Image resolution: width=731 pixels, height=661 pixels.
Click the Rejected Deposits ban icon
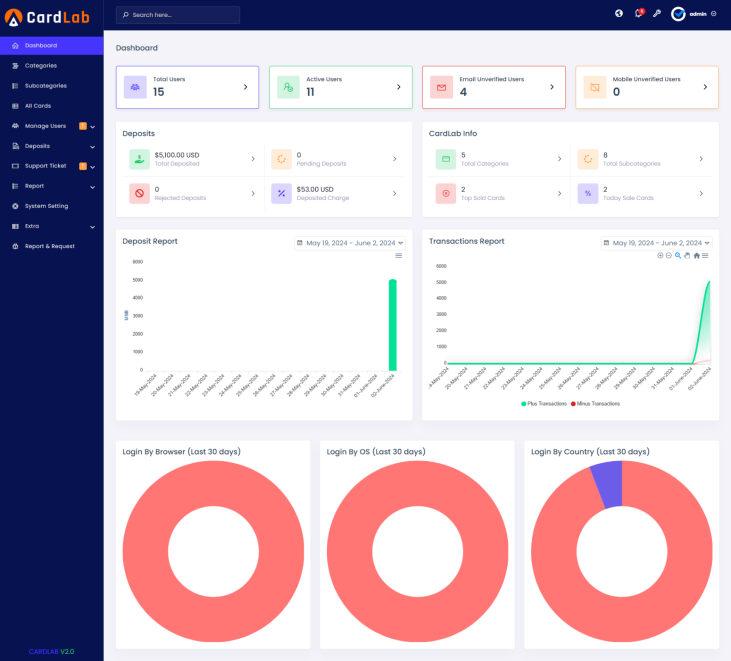[139, 193]
